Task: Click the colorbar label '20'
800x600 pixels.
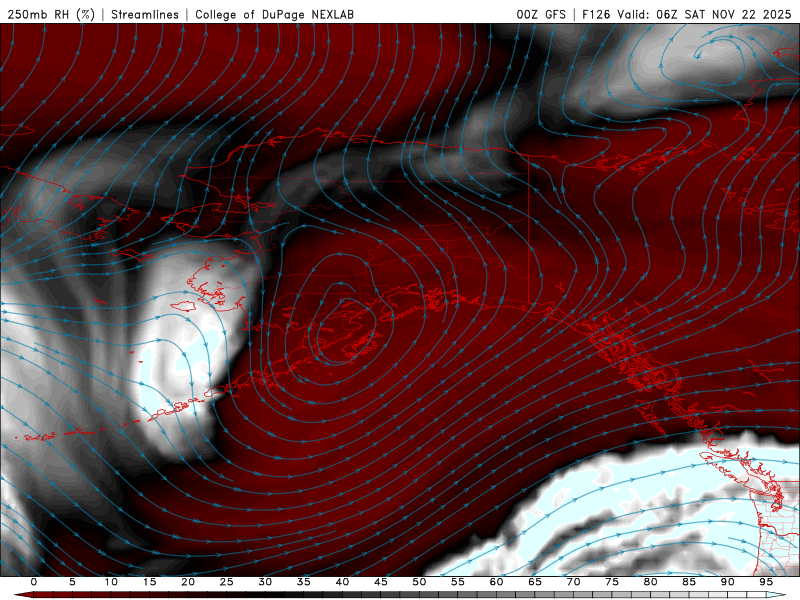Action: pos(188,582)
